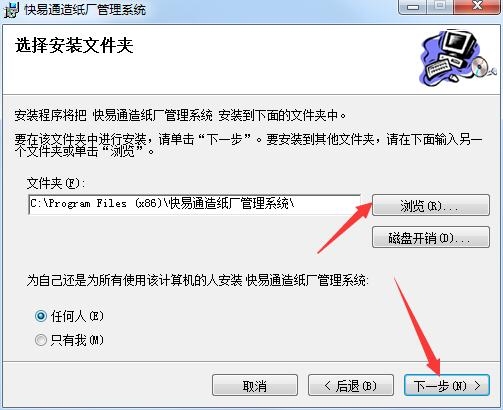Click the disabled maximize window button
Screen dimensions: 503x410
point(440,7)
